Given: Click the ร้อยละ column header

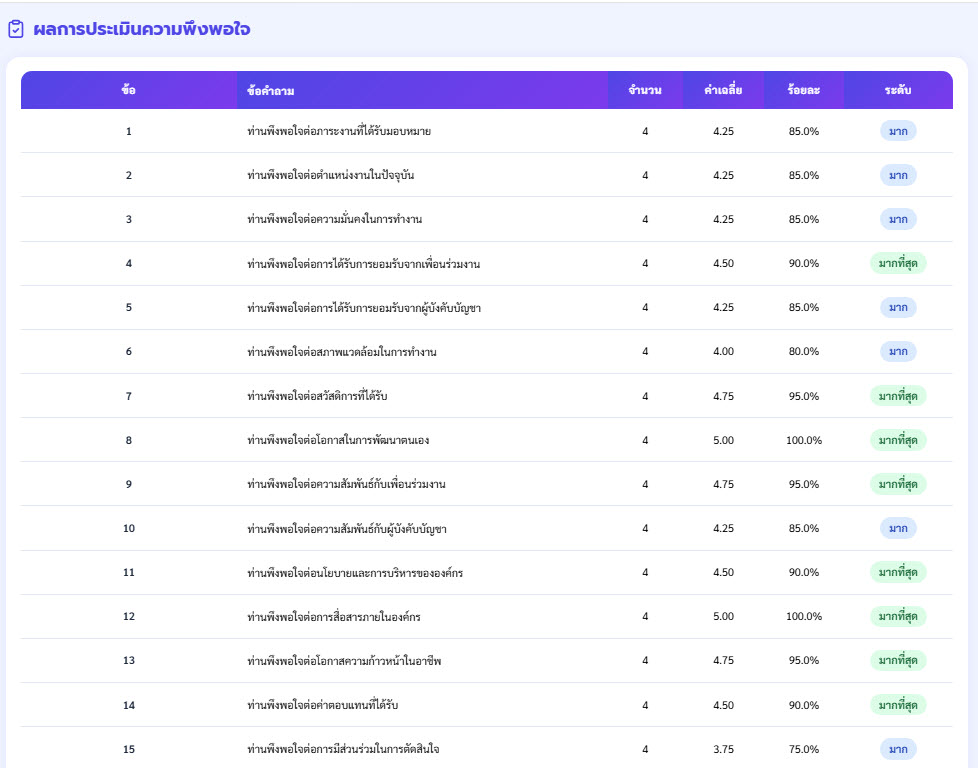Looking at the screenshot, I should 803,90.
